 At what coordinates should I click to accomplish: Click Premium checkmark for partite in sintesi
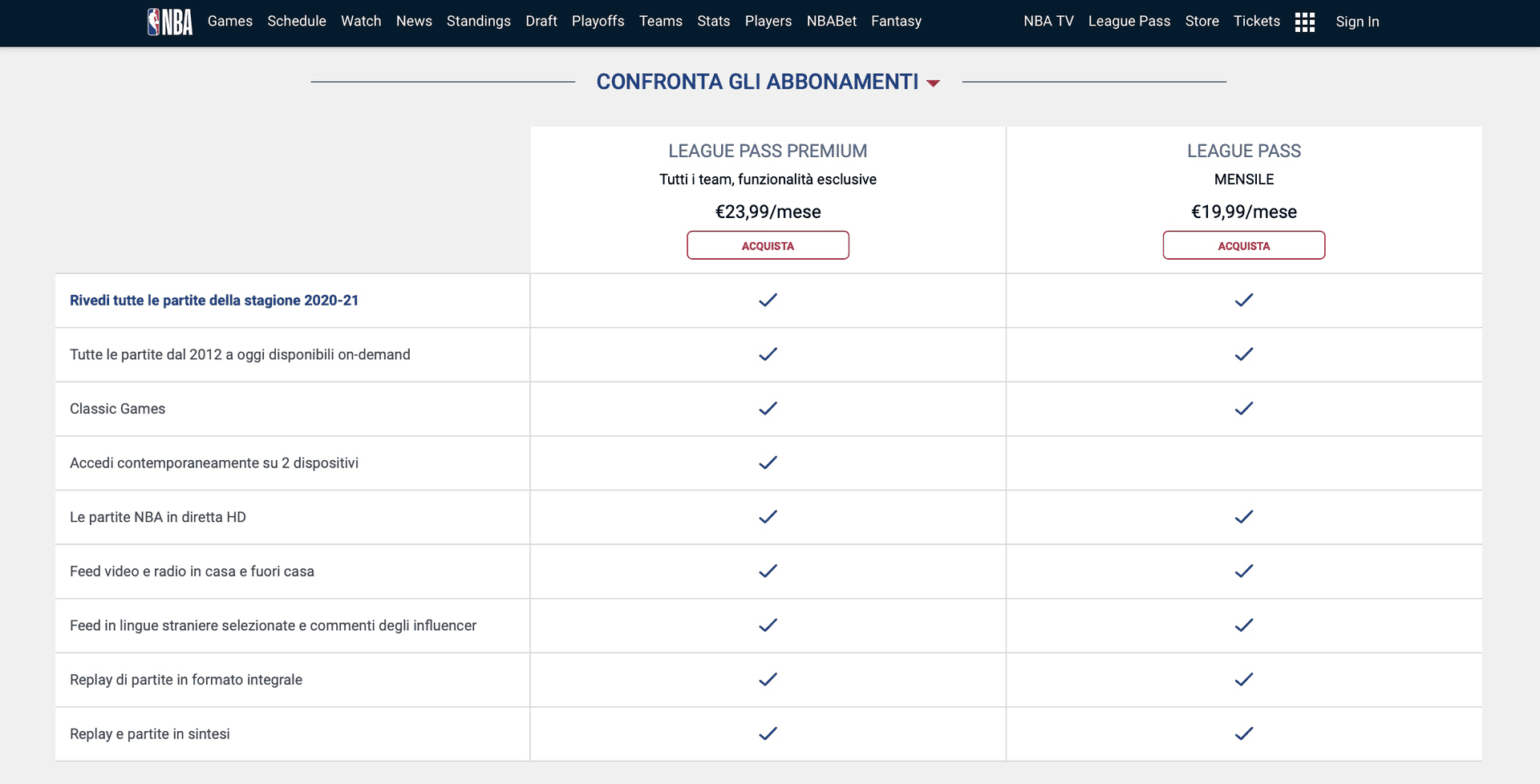[x=768, y=733]
